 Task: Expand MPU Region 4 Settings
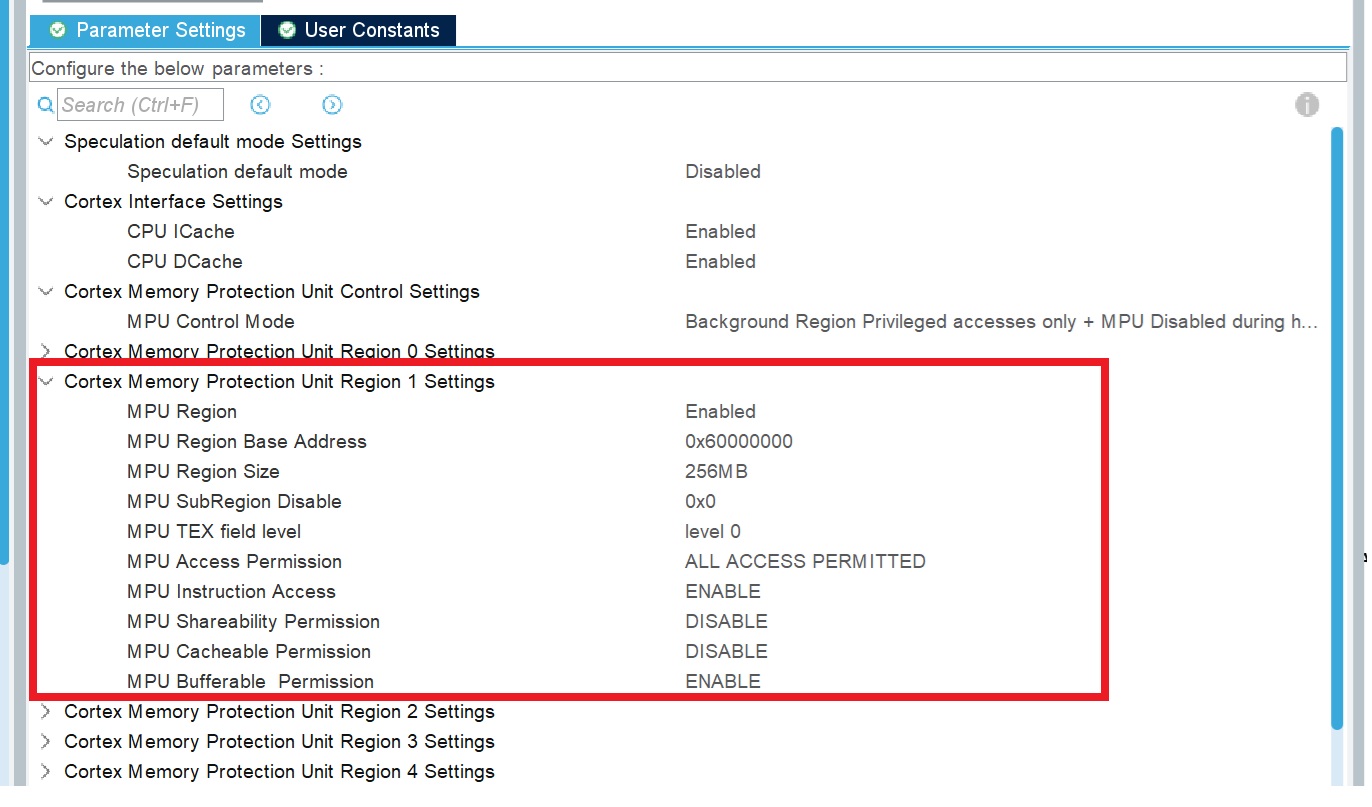tap(45, 771)
